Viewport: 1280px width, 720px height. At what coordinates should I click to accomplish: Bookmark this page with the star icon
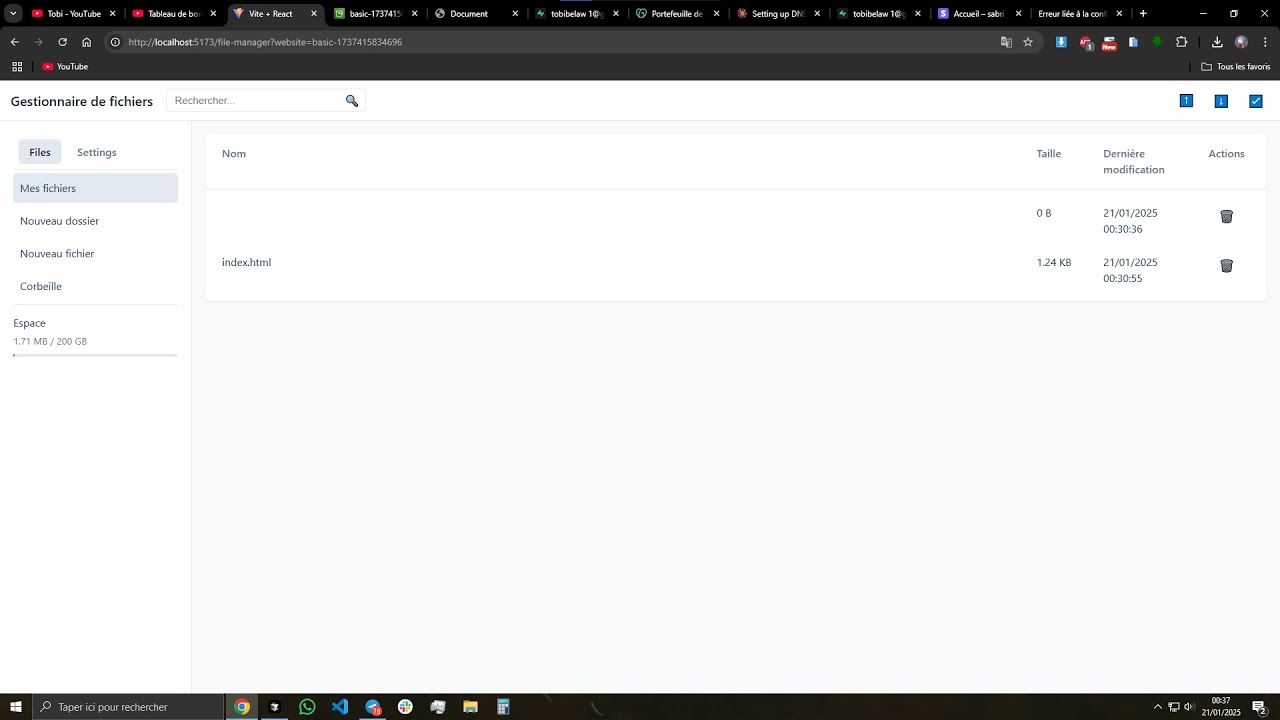1028,42
